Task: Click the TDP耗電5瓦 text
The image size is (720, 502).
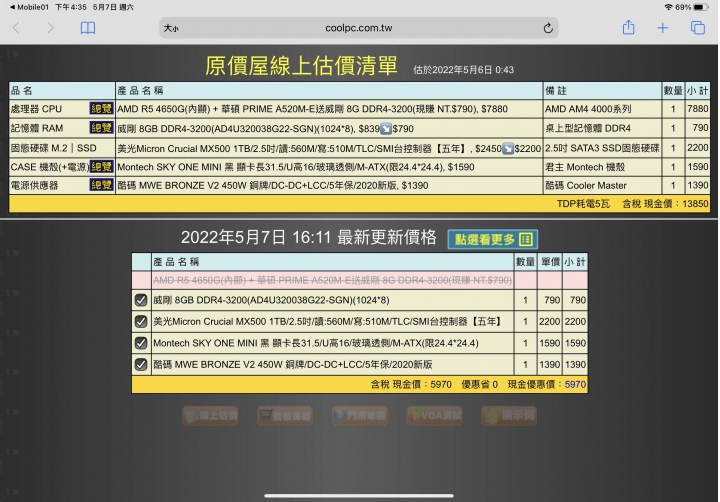Action: 583,203
